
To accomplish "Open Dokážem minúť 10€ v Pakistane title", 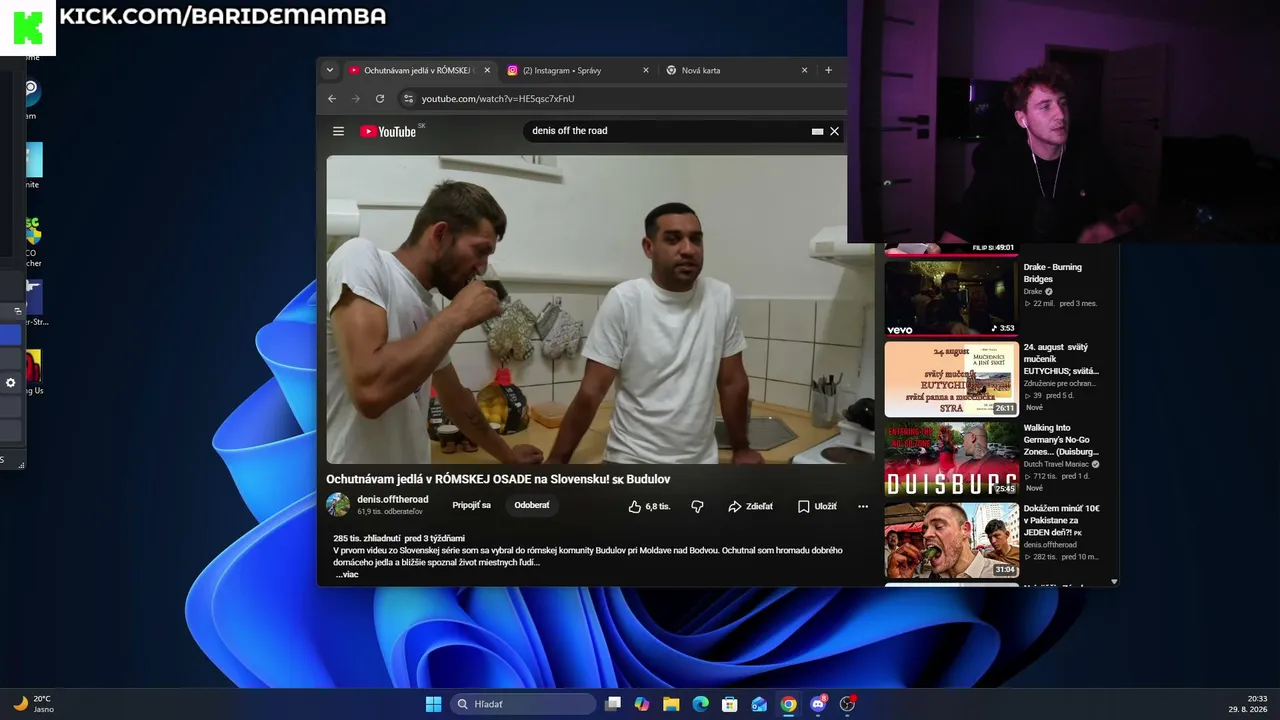I will [x=1061, y=520].
